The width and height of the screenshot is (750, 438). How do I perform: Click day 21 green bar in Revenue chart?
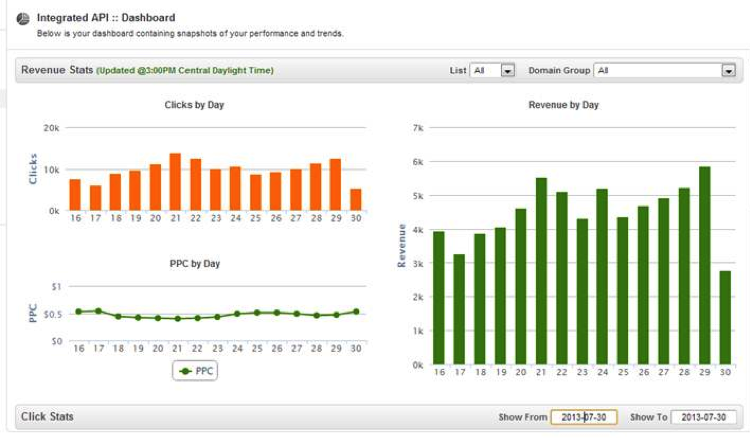pos(541,271)
